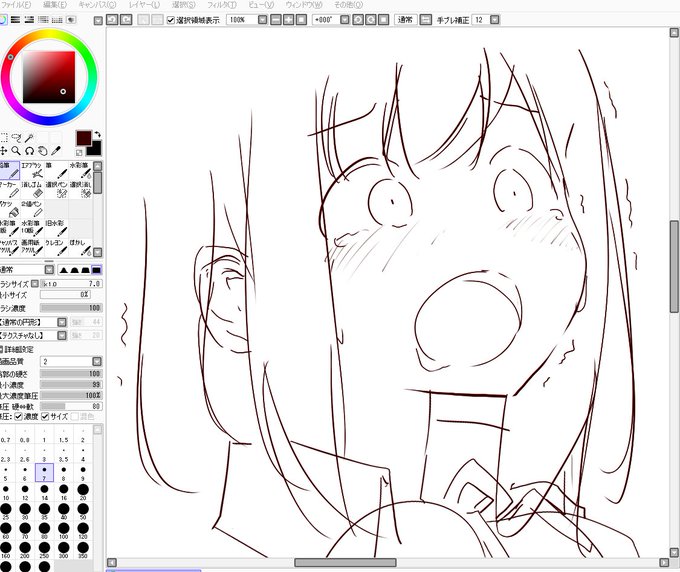680x572 pixels.
Task: Uncheck 選択領域表示 selection display checkbox
Action: 171,20
